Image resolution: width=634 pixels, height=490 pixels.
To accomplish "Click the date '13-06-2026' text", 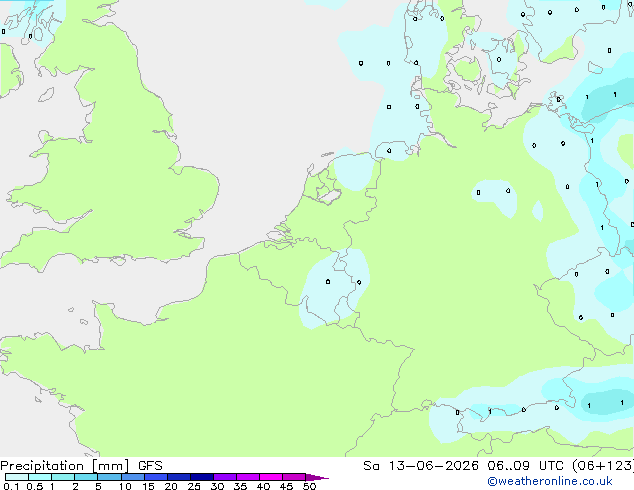I will pyautogui.click(x=433, y=466).
